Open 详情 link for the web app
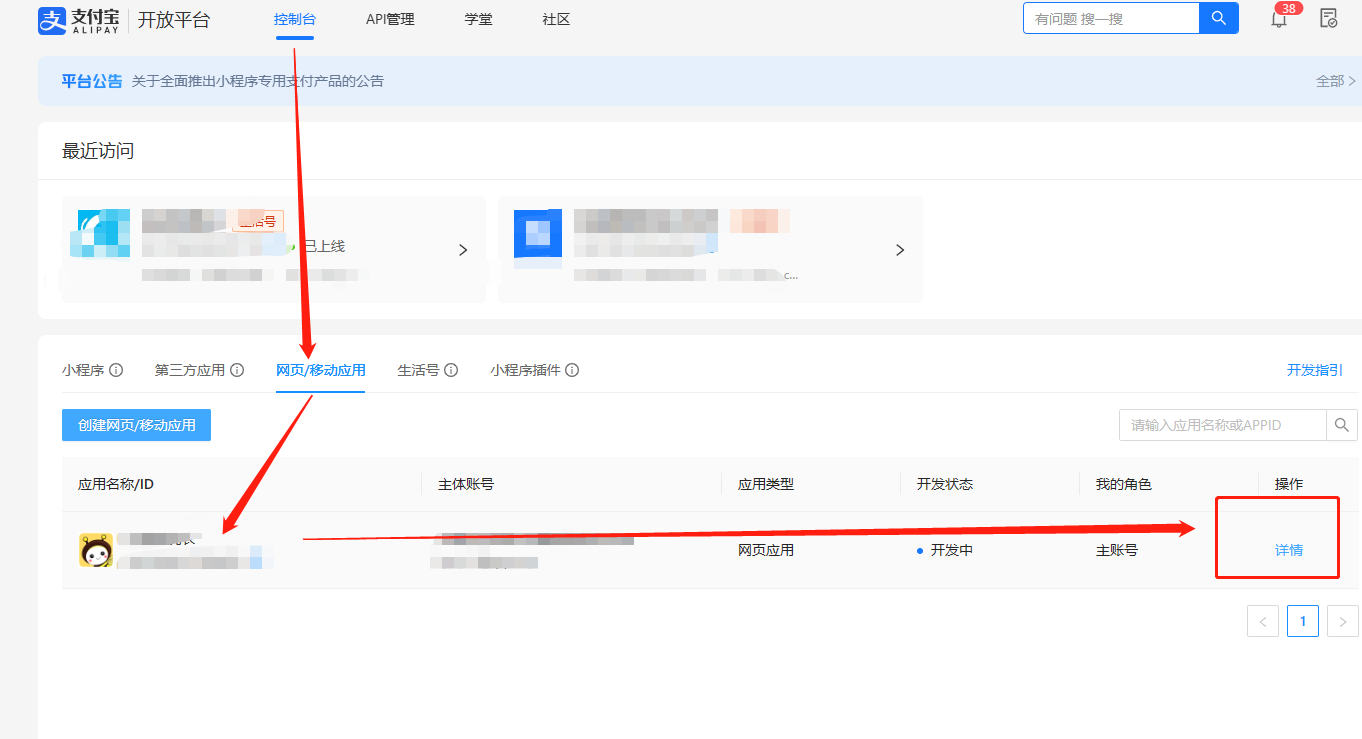Image resolution: width=1362 pixels, height=739 pixels. tap(1288, 550)
